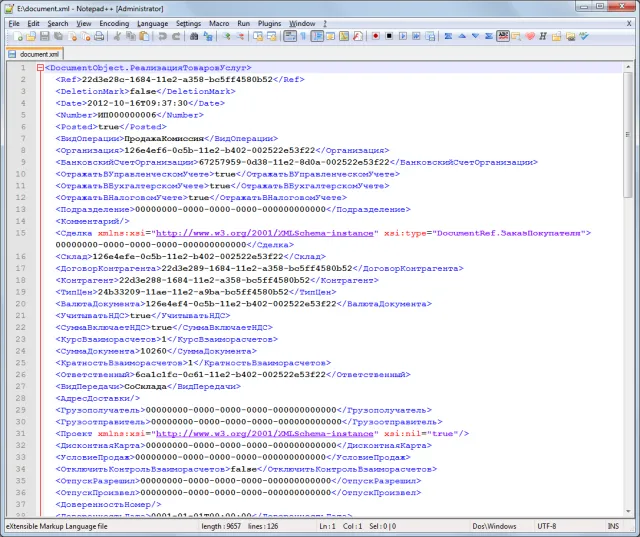Toggle synchronized vertical scrolling
The image size is (640, 537).
[258, 36]
